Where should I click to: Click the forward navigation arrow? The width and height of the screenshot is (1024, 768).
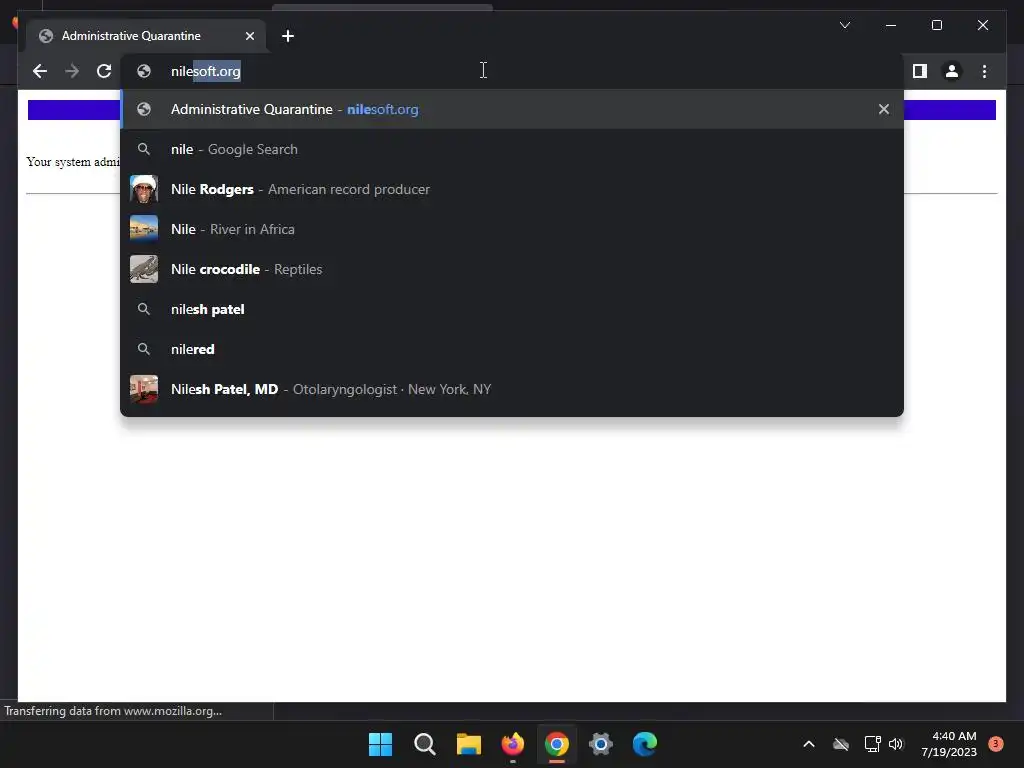click(x=72, y=71)
